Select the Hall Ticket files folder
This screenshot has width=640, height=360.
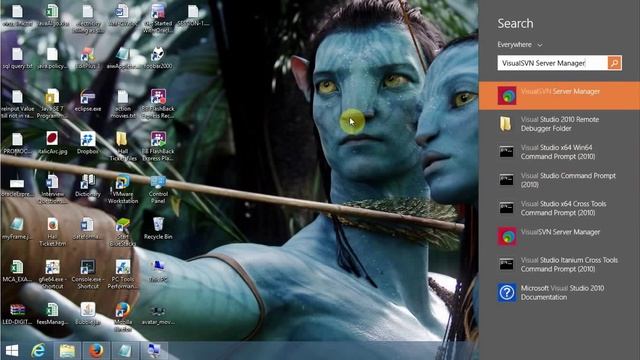click(x=122, y=146)
